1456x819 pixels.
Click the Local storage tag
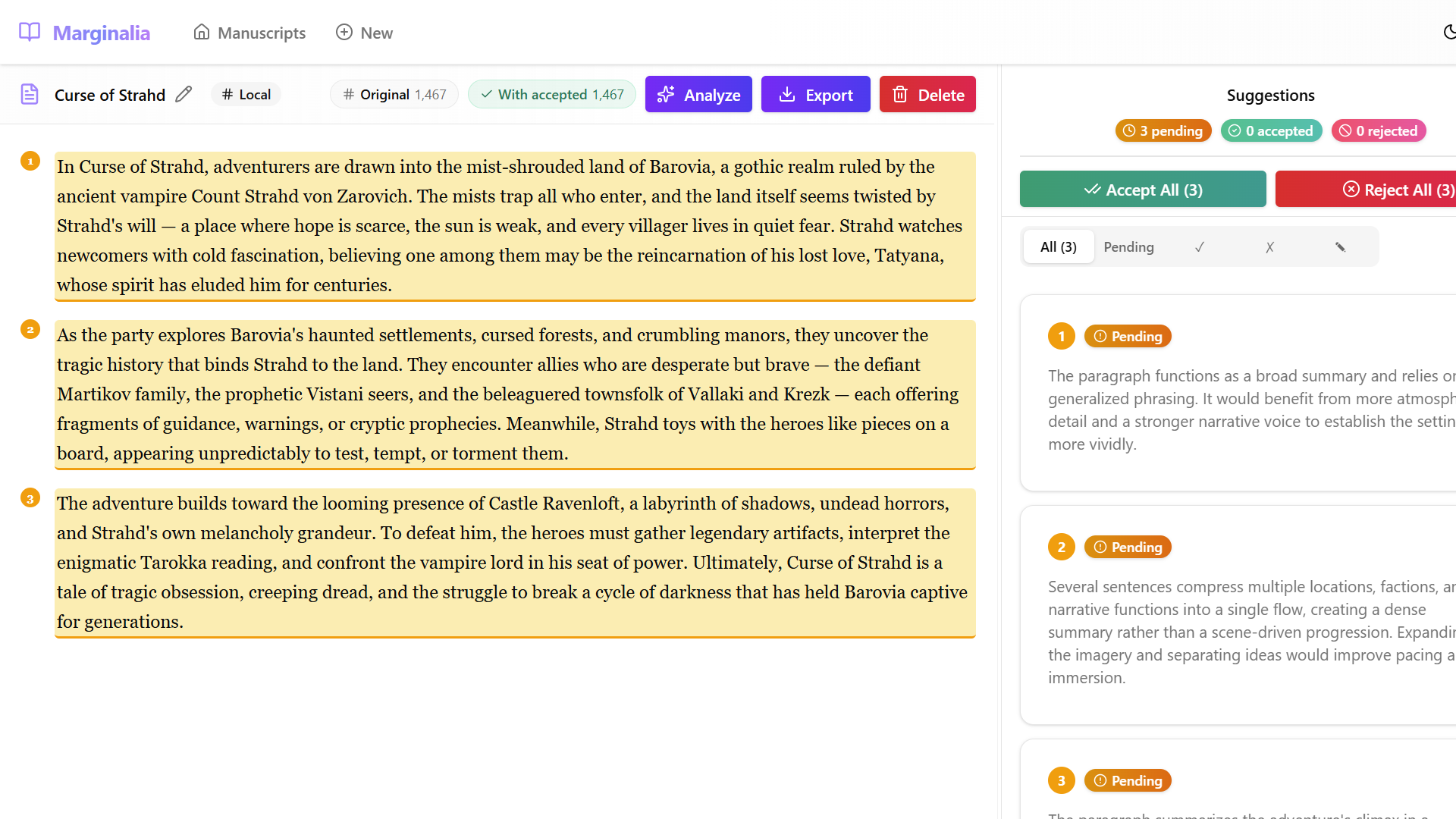[x=246, y=94]
